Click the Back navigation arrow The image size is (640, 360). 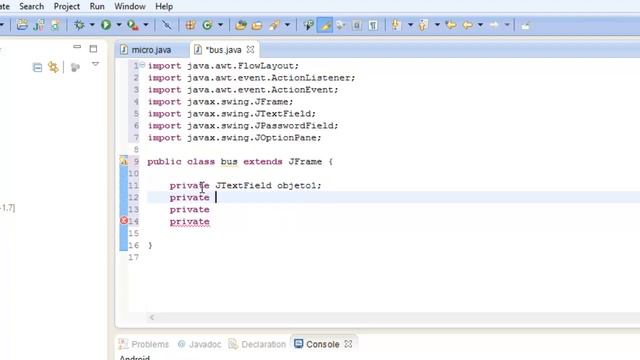[x=468, y=25]
